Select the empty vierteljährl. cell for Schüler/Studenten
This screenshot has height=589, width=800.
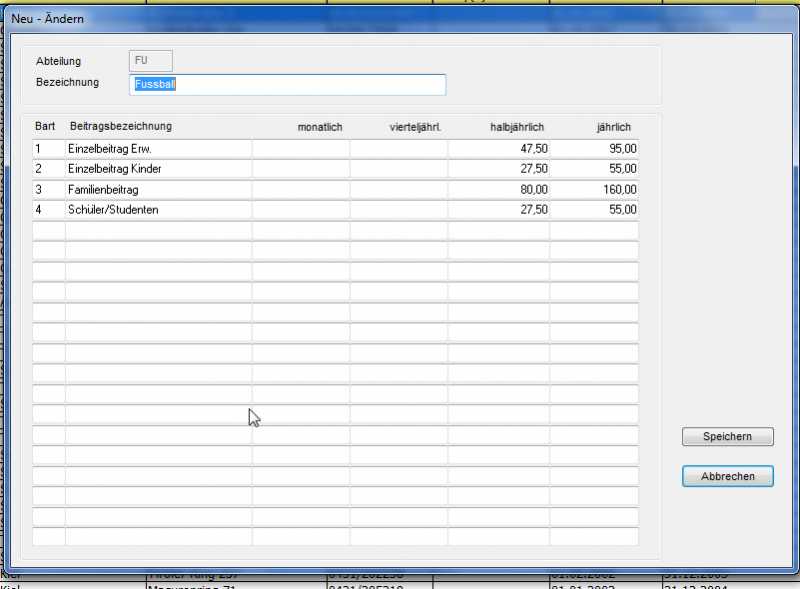coord(399,210)
